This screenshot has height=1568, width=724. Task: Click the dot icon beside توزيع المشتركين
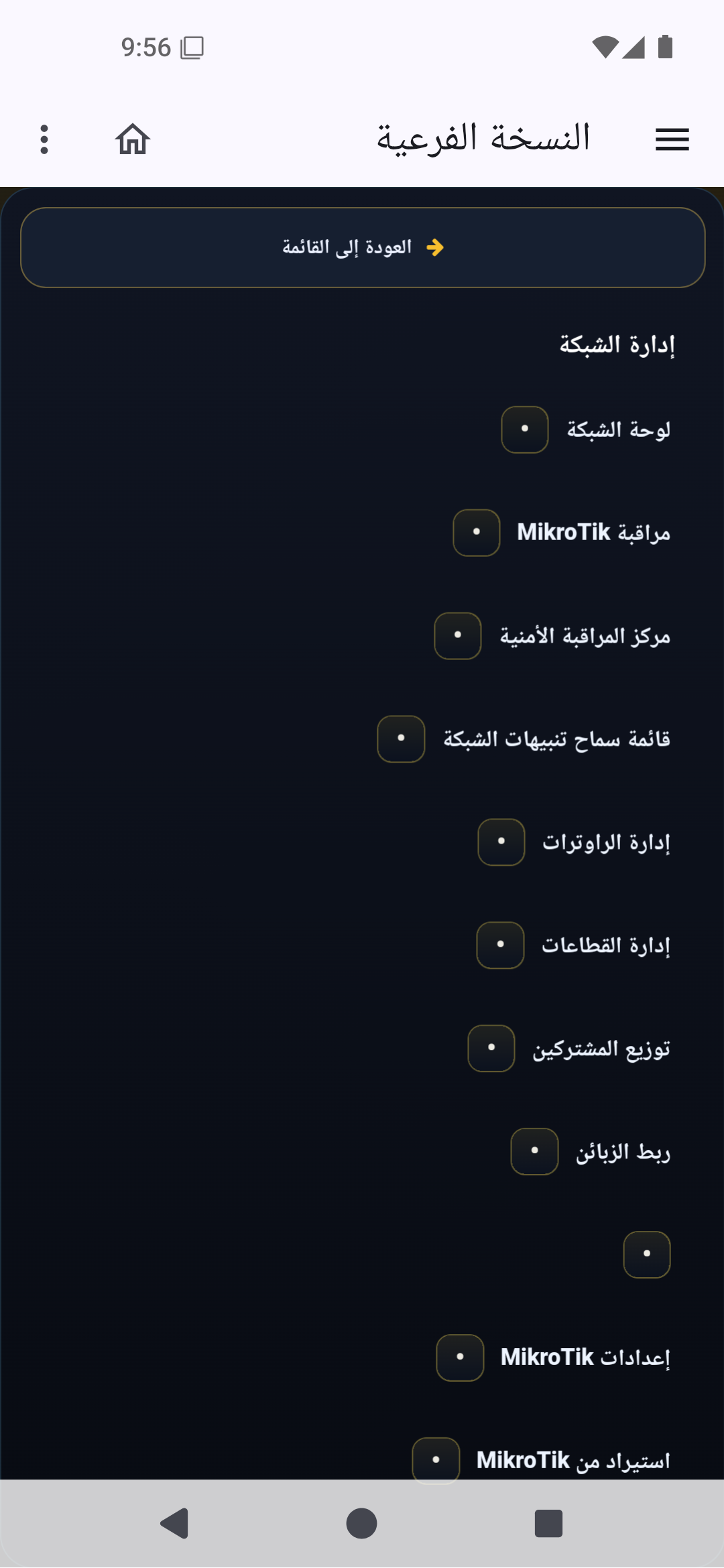coord(491,1049)
